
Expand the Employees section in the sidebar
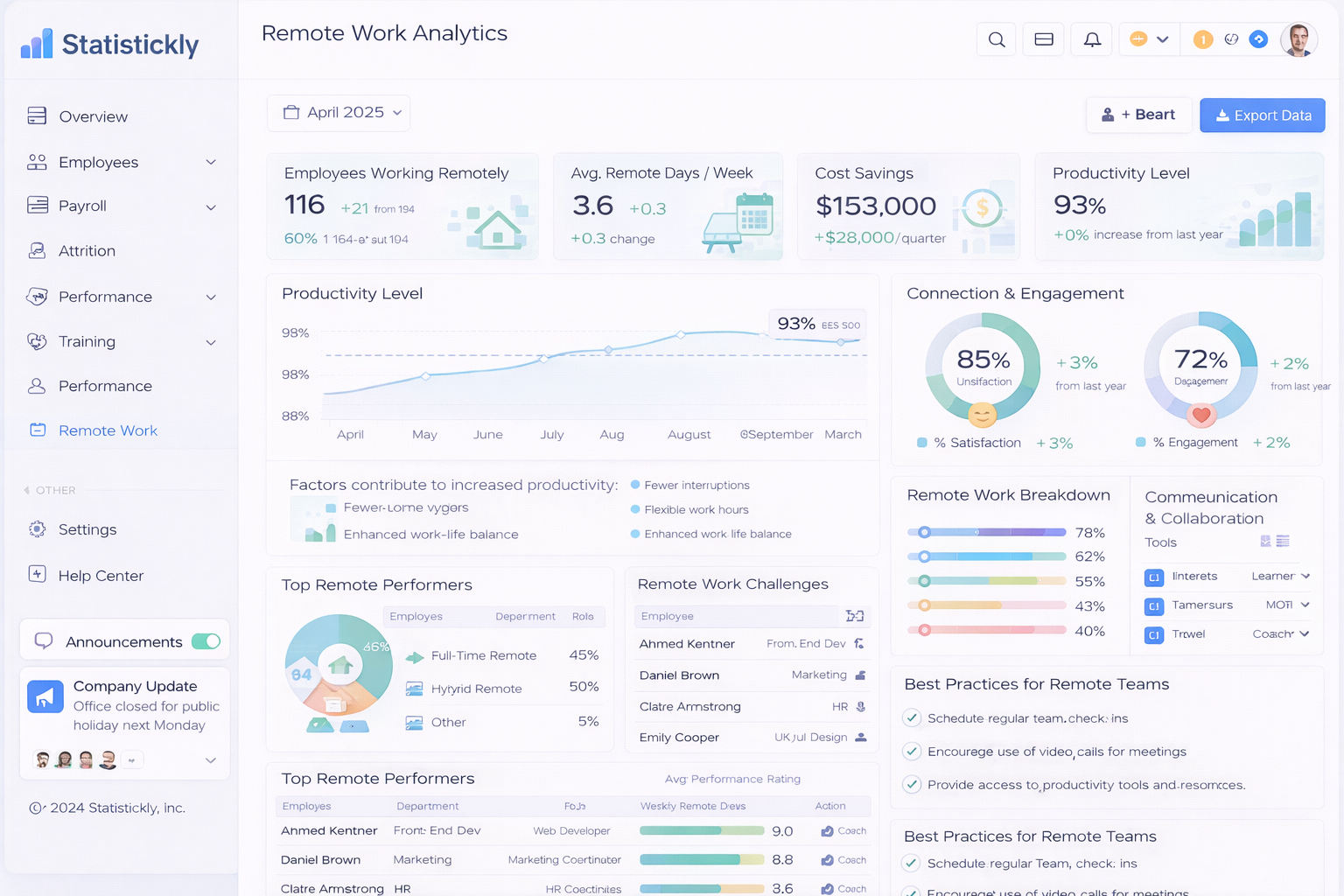pos(210,162)
